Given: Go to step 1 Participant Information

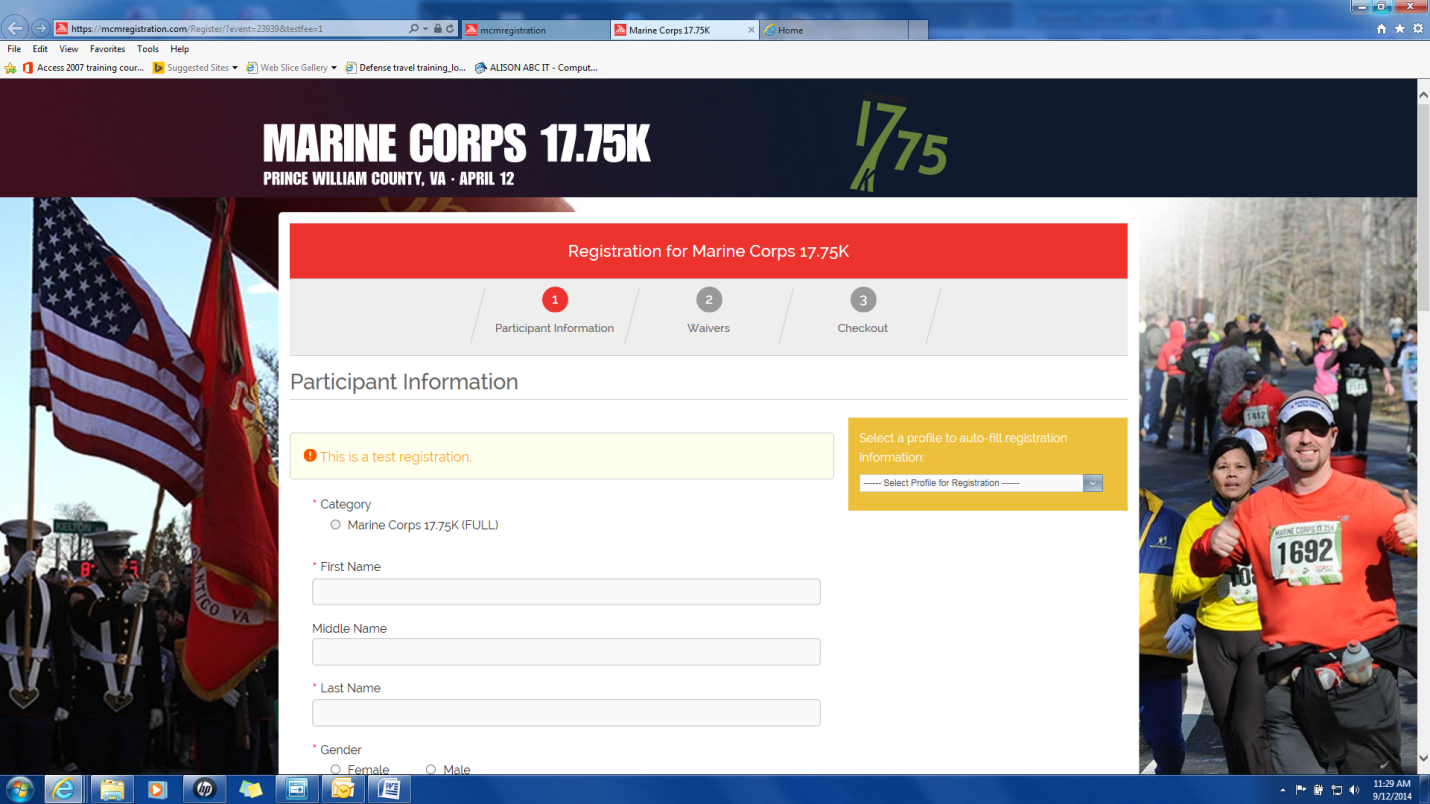Looking at the screenshot, I should (554, 311).
